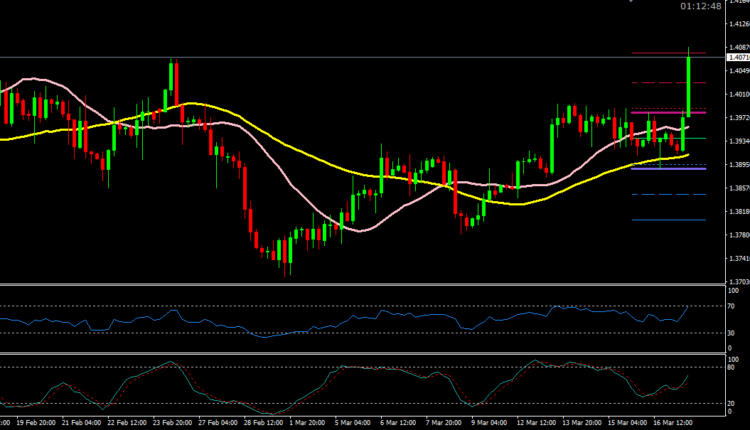The width and height of the screenshot is (750, 430).
Task: Click the RSI 70 level label
Action: click(x=734, y=306)
